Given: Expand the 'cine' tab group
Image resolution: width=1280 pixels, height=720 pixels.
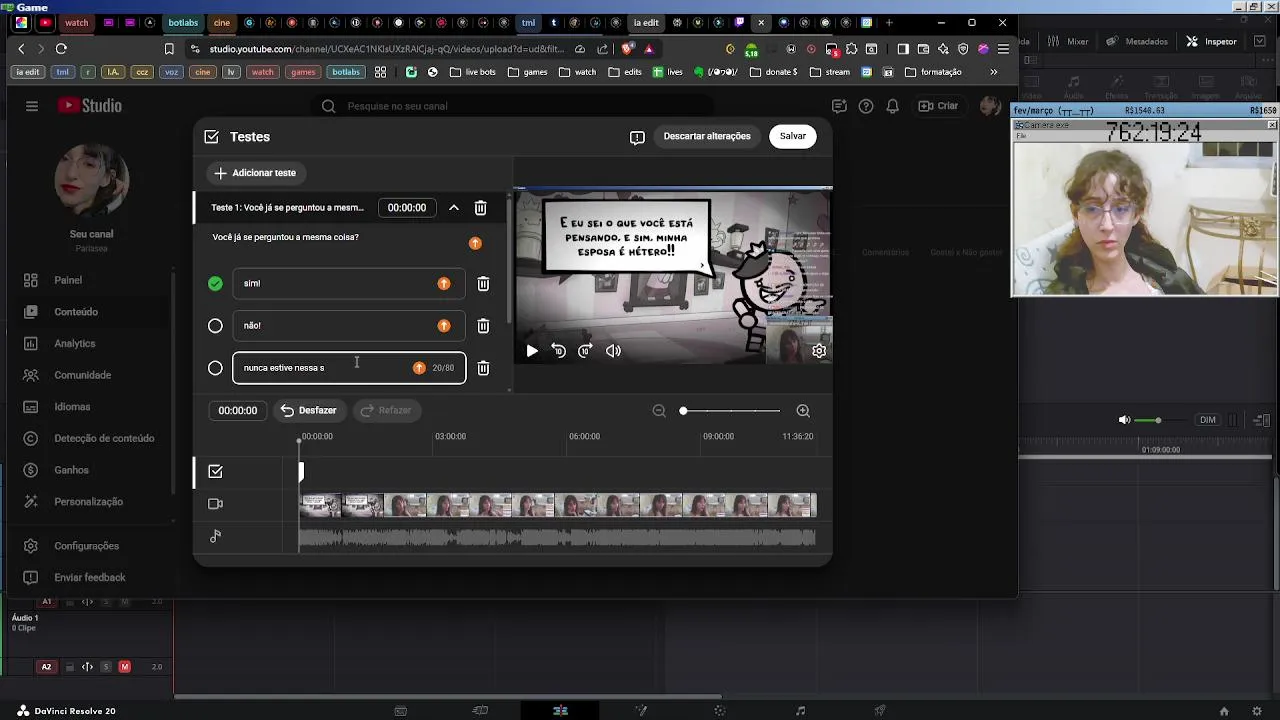Looking at the screenshot, I should (222, 22).
